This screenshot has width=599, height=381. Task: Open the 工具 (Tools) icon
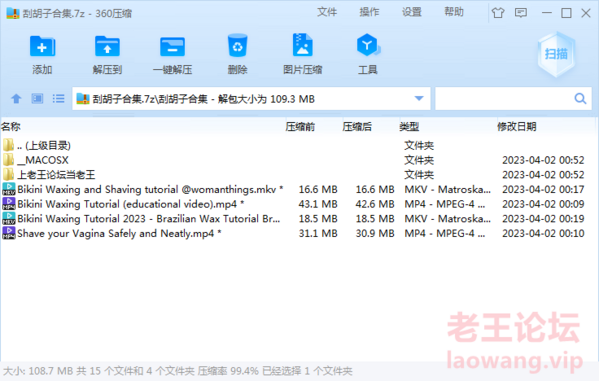(x=368, y=45)
